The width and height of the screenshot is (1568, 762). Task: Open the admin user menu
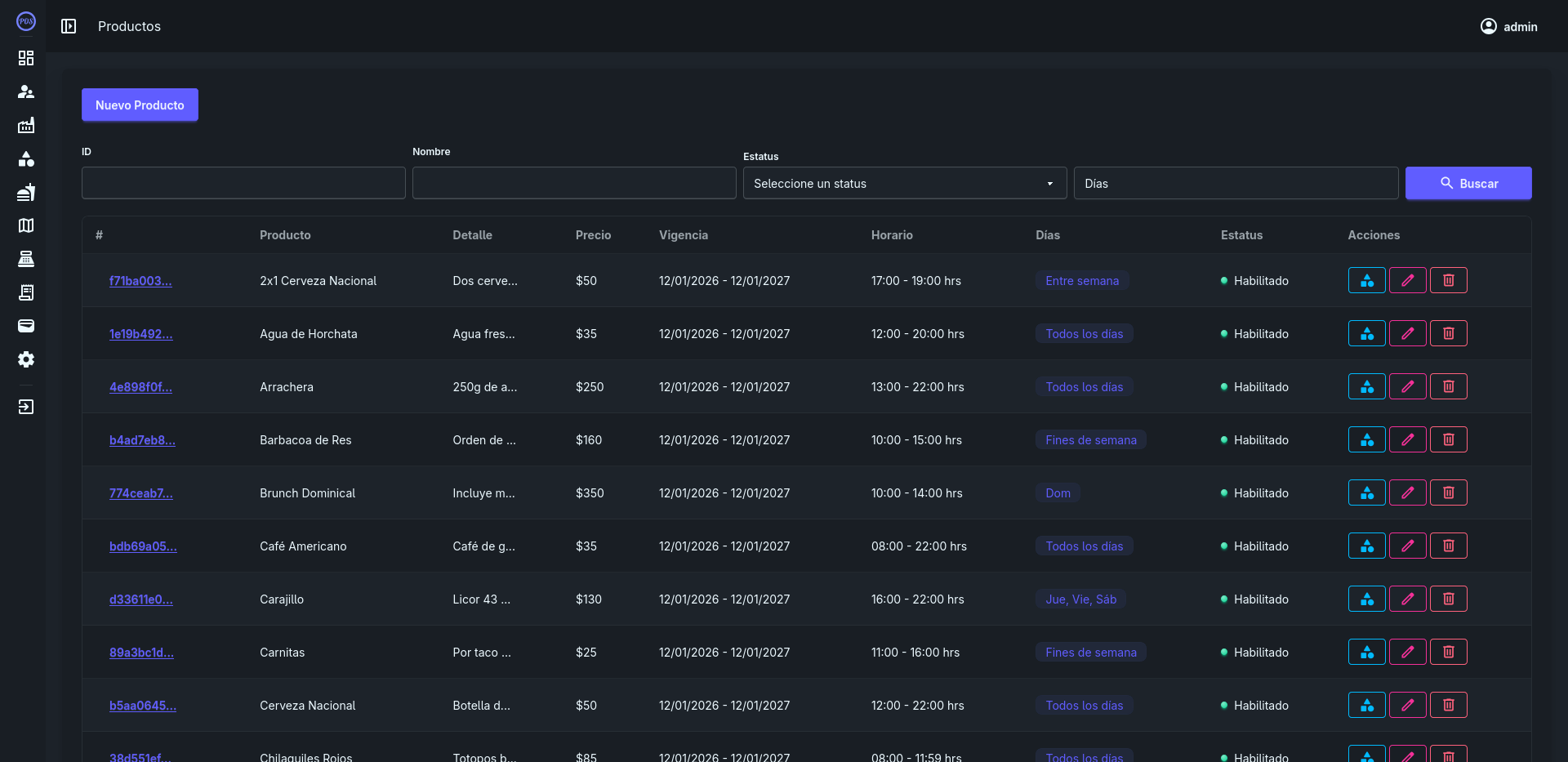pos(1508,26)
